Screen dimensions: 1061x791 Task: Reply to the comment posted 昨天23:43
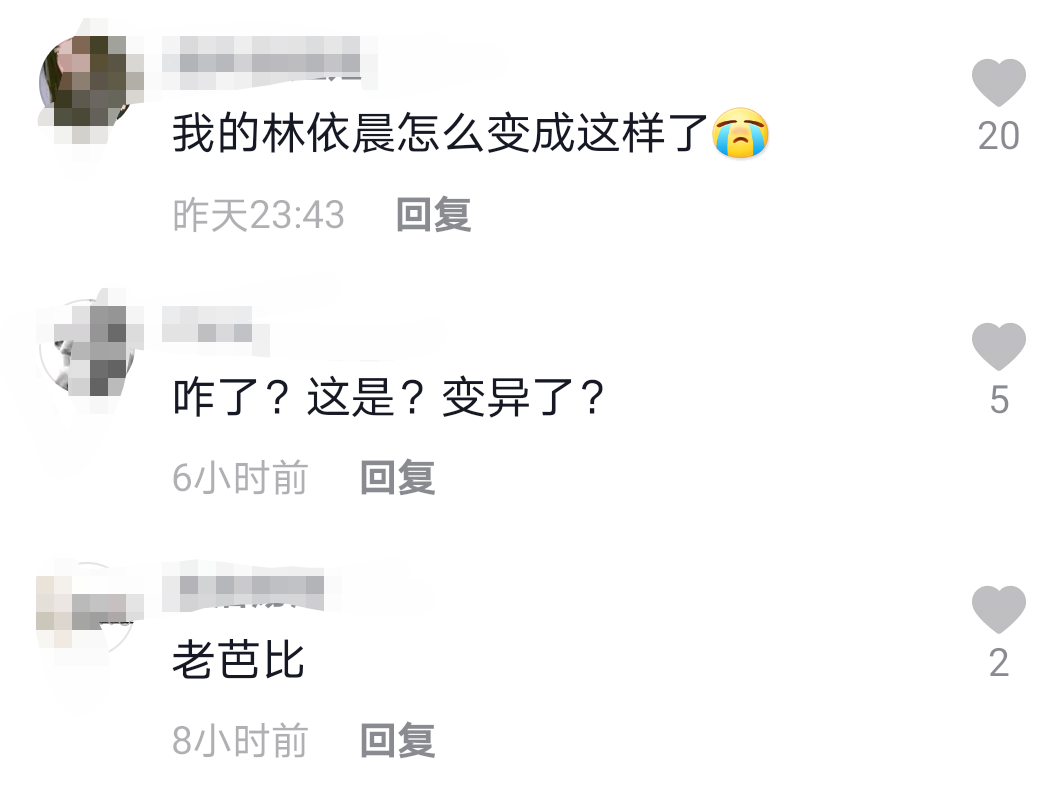tap(433, 214)
